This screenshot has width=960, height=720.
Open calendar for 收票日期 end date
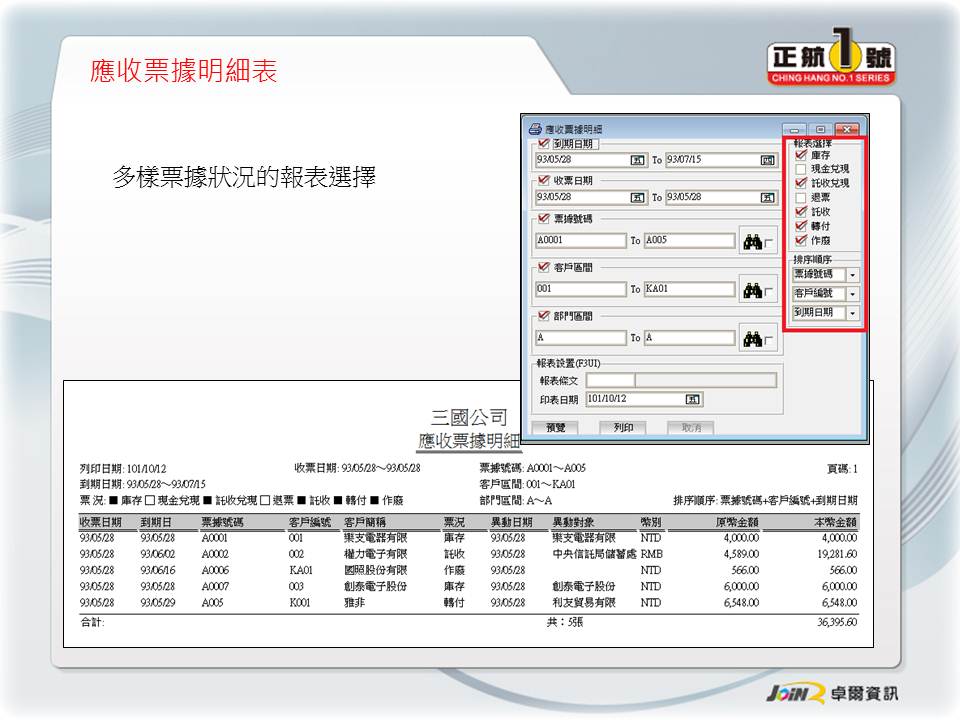[x=767, y=198]
